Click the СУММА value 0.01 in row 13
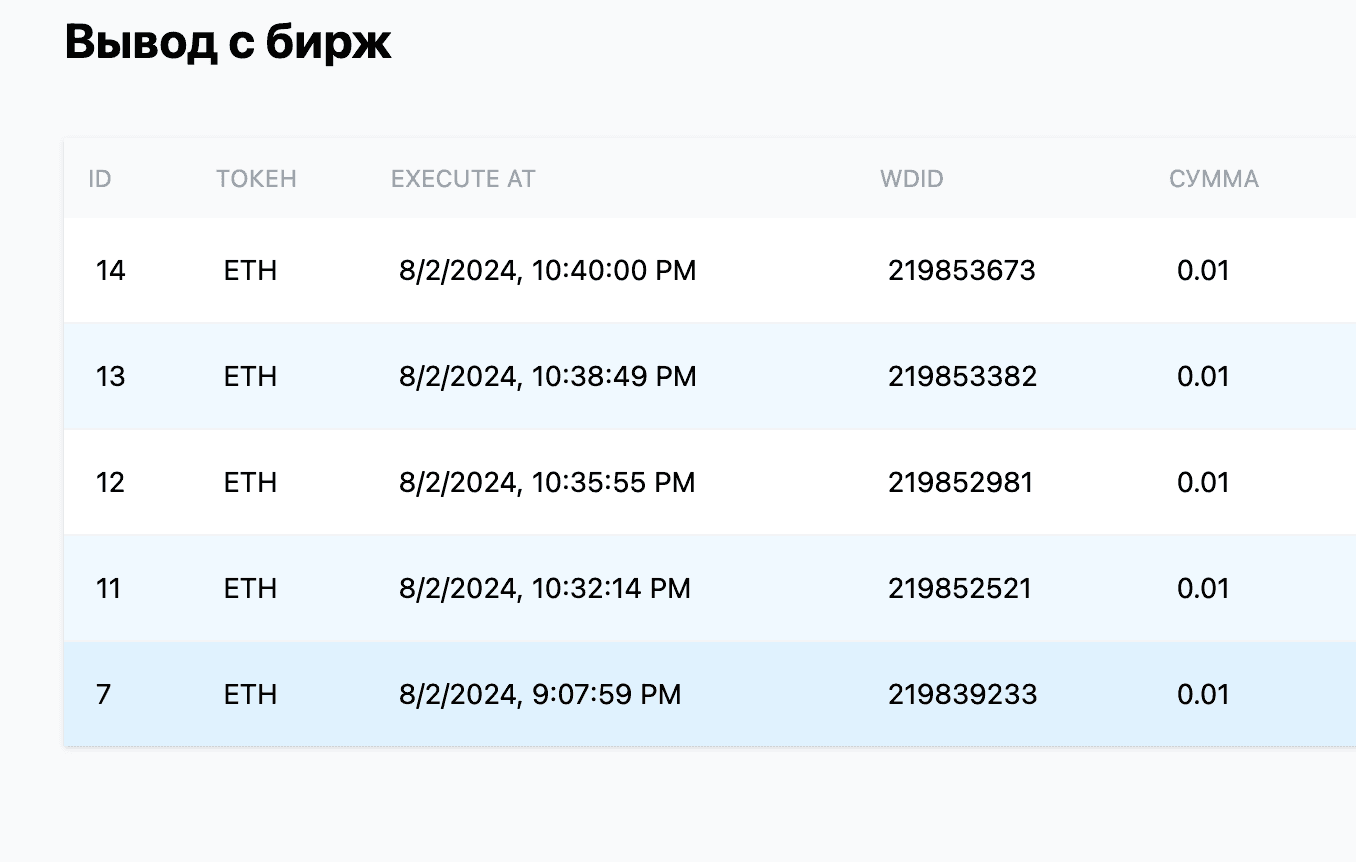The width and height of the screenshot is (1356, 862). (x=1203, y=376)
